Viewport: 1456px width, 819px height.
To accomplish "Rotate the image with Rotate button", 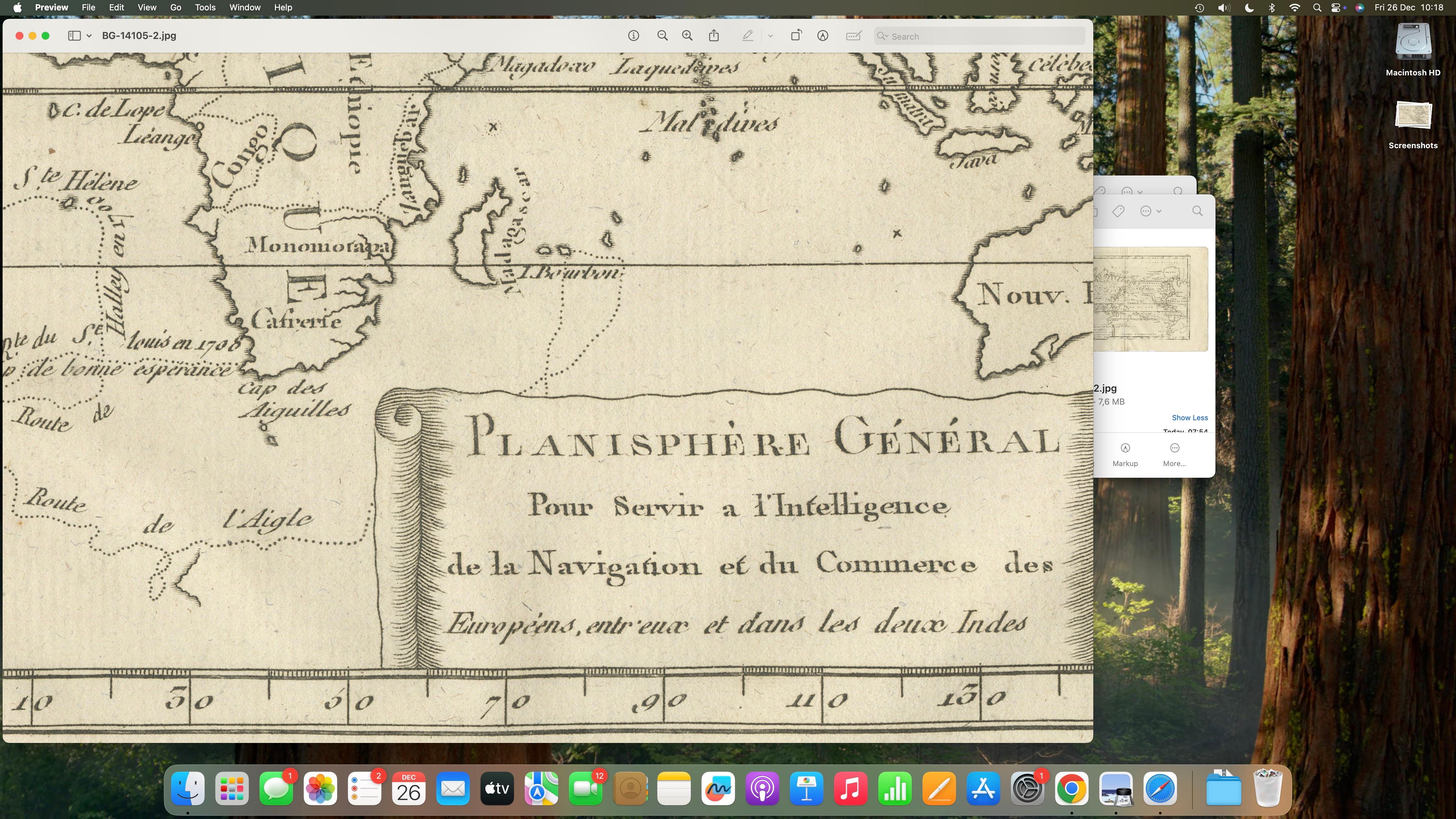I will 796,36.
